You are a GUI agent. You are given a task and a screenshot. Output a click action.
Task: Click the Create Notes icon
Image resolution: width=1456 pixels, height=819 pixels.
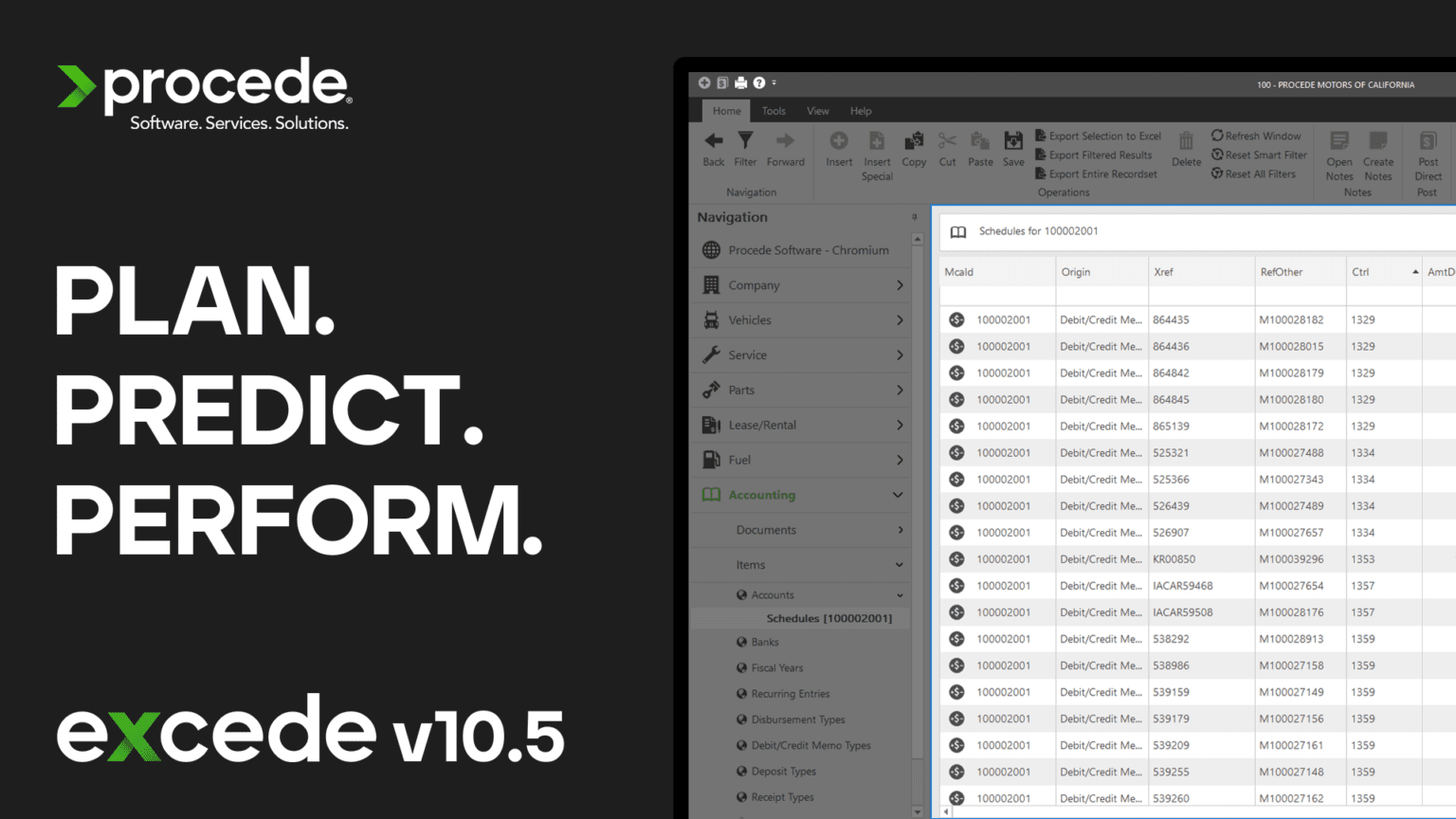tap(1377, 156)
